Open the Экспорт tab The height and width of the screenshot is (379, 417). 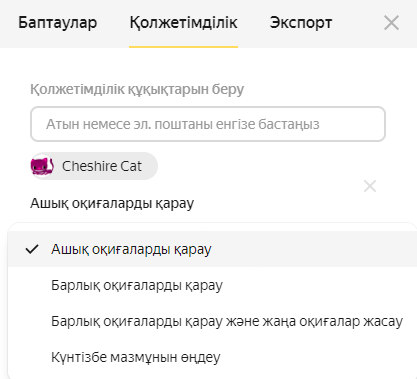(301, 23)
